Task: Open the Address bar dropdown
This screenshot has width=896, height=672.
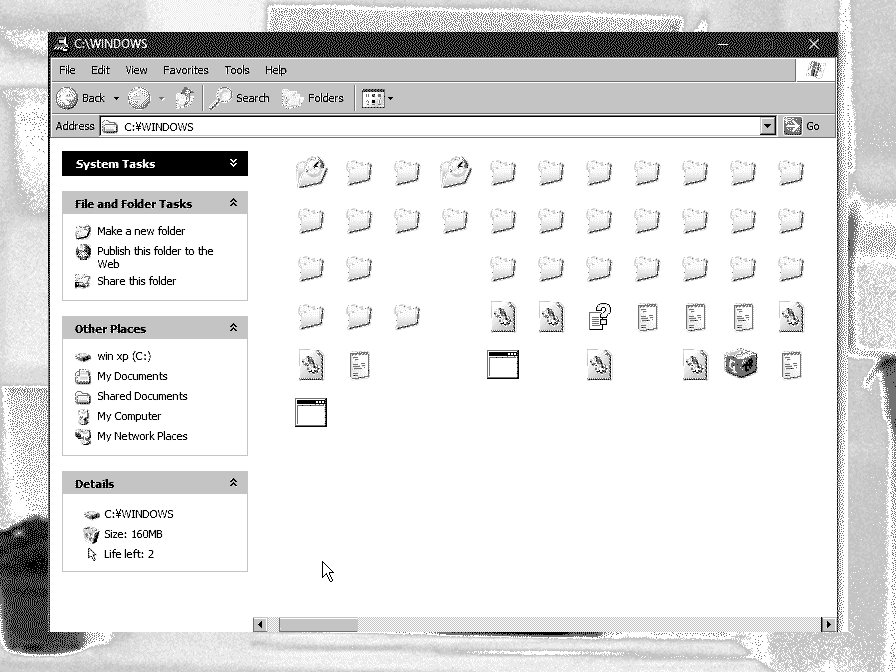Action: (767, 126)
